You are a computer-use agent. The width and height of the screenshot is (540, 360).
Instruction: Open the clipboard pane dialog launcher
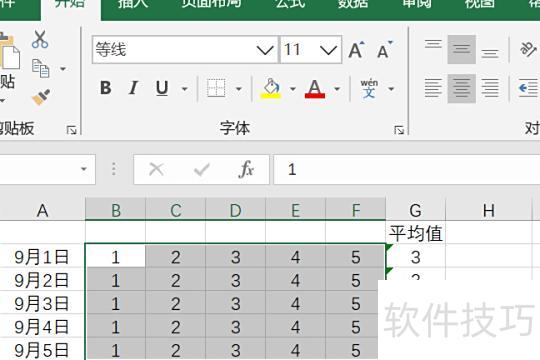[72, 130]
